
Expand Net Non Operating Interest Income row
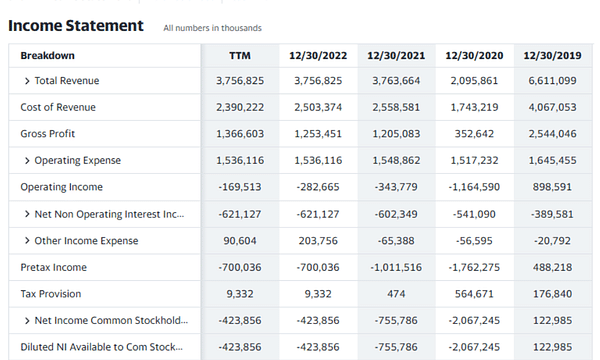pos(27,214)
